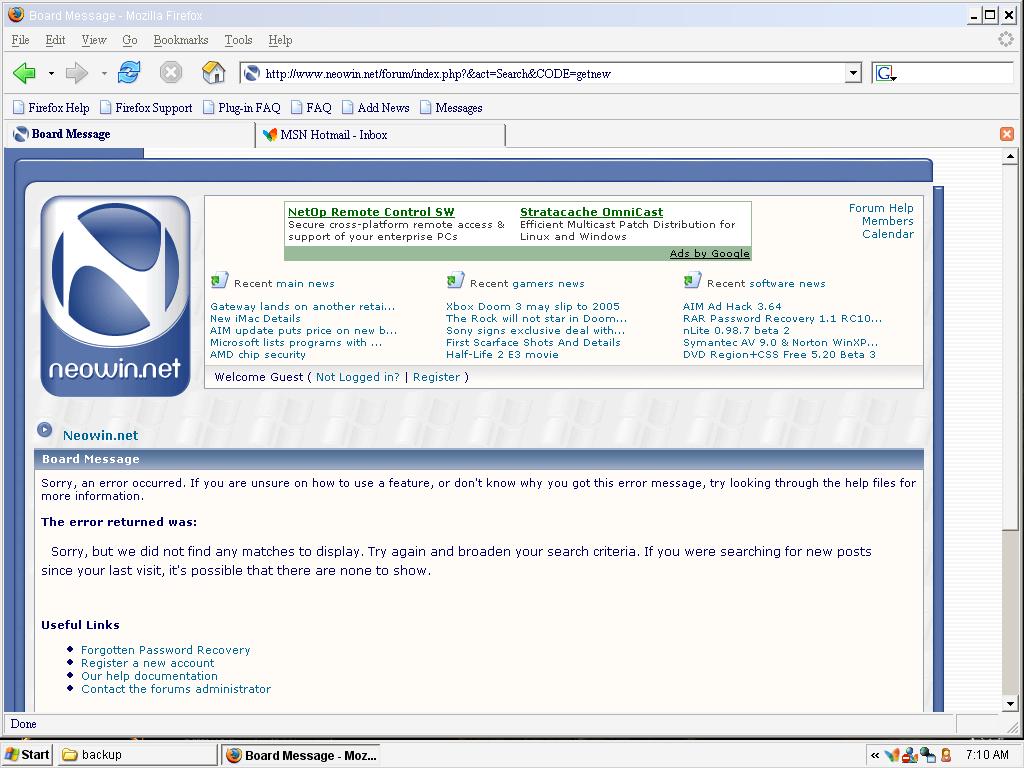Screen dimensions: 1024x768
Task: Open the View menu
Action: click(x=94, y=40)
